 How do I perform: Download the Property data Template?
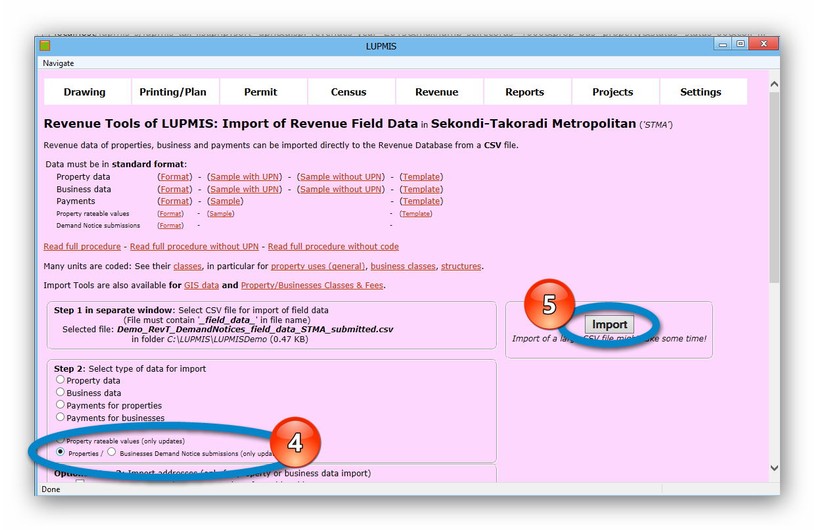pyautogui.click(x=422, y=177)
